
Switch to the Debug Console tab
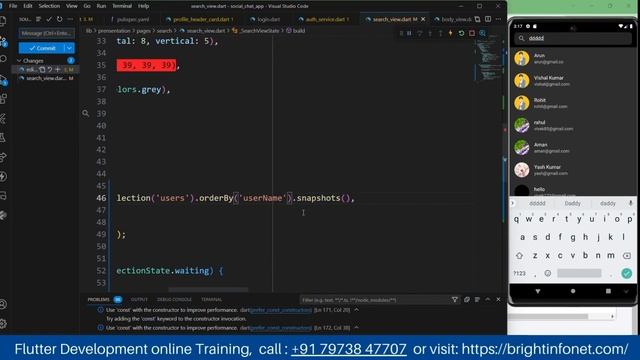(x=174, y=300)
